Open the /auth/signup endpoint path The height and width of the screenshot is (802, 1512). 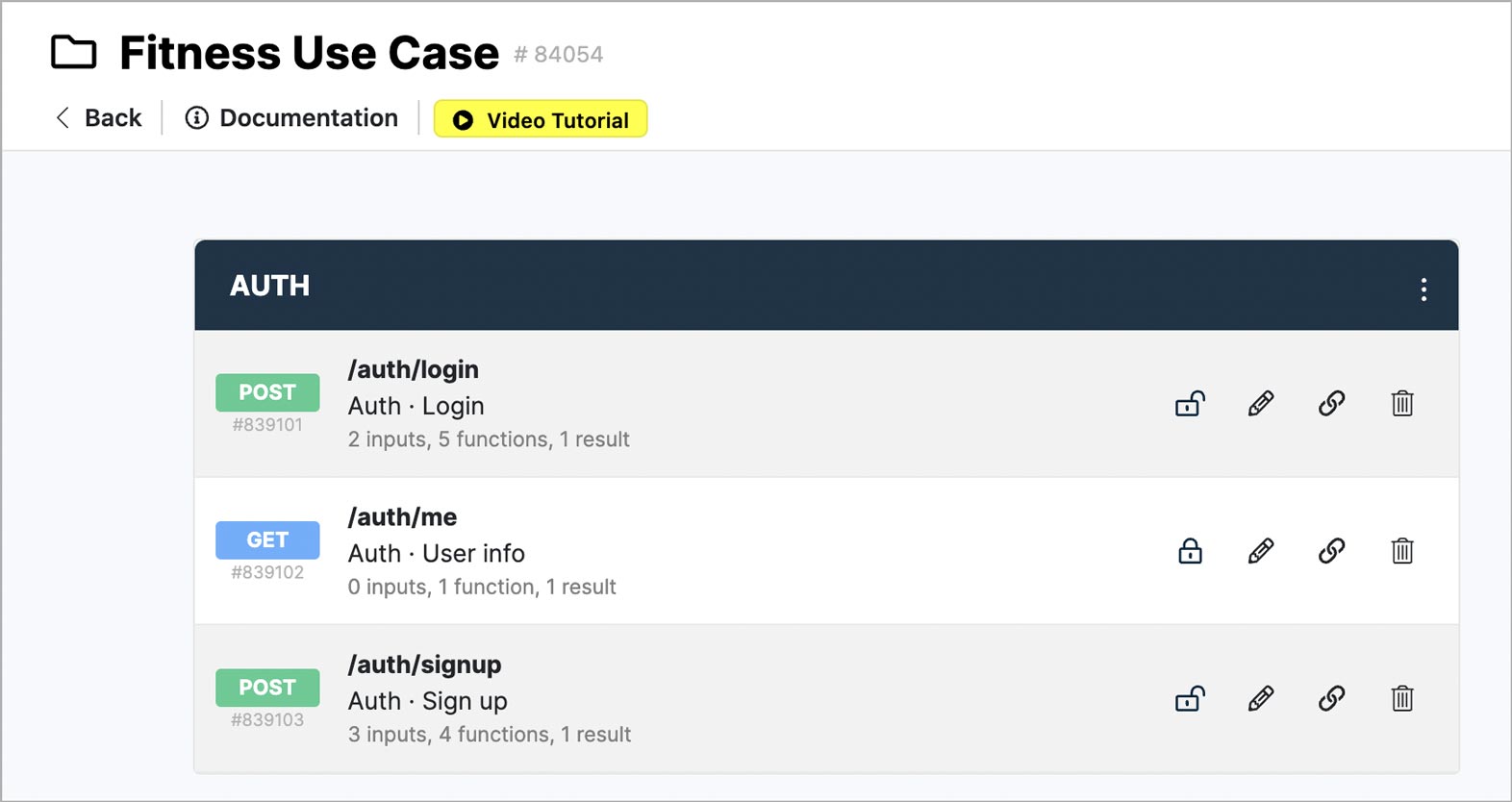[424, 664]
